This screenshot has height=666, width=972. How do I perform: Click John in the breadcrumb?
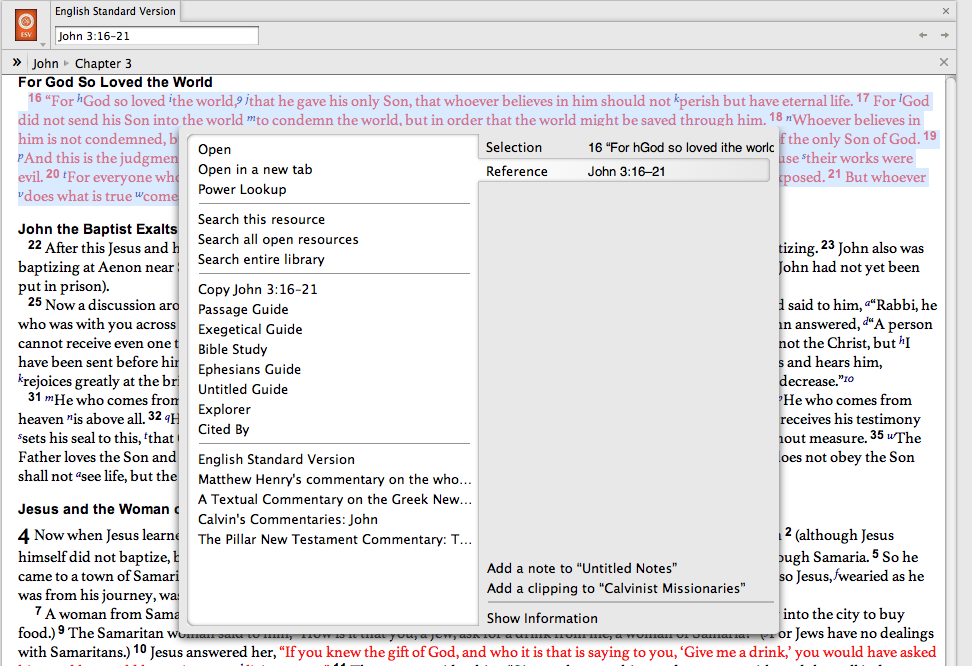tap(45, 63)
